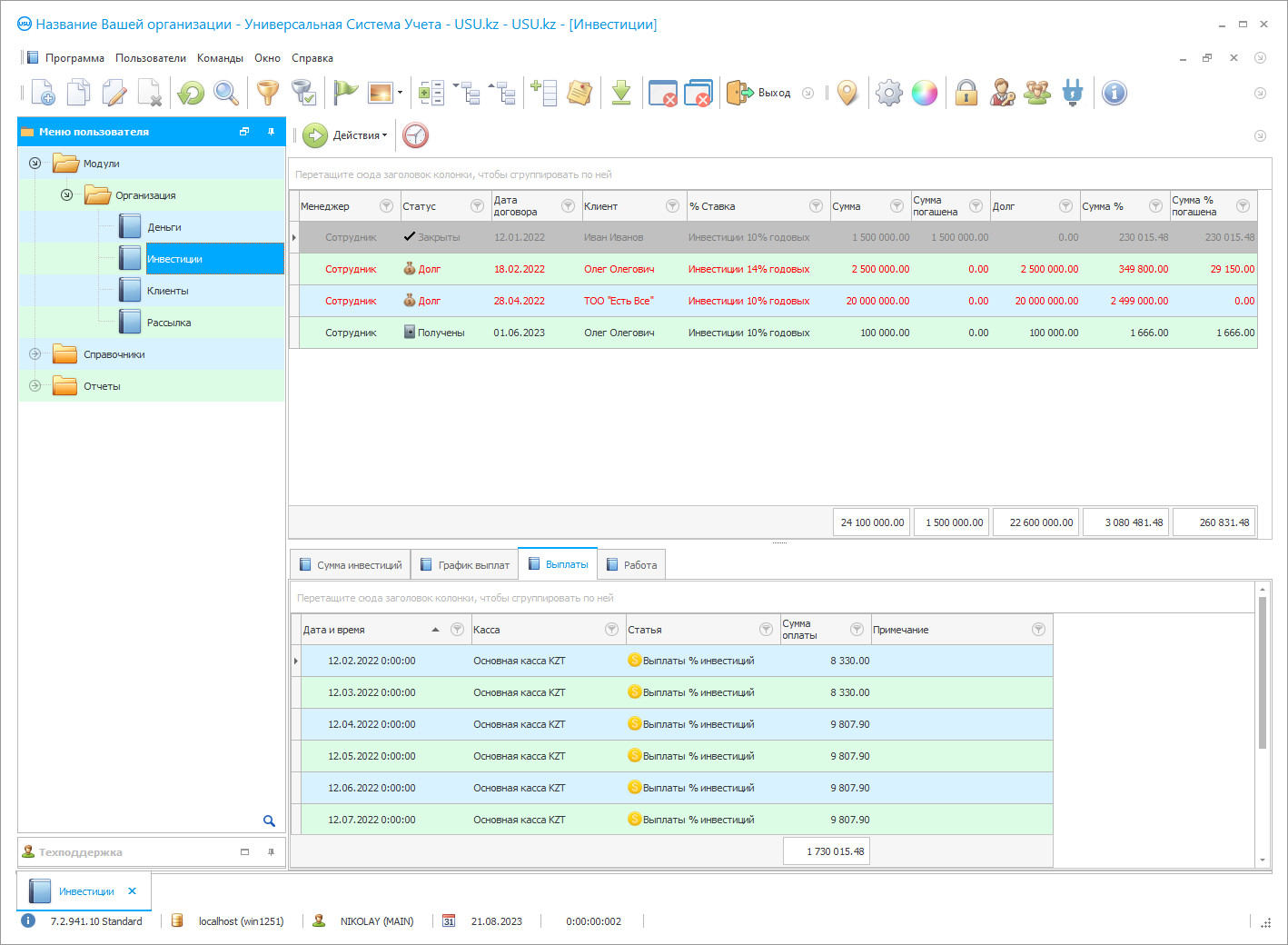The height and width of the screenshot is (945, 1288).
Task: Toggle the filter on Статус column header
Action: click(x=477, y=206)
